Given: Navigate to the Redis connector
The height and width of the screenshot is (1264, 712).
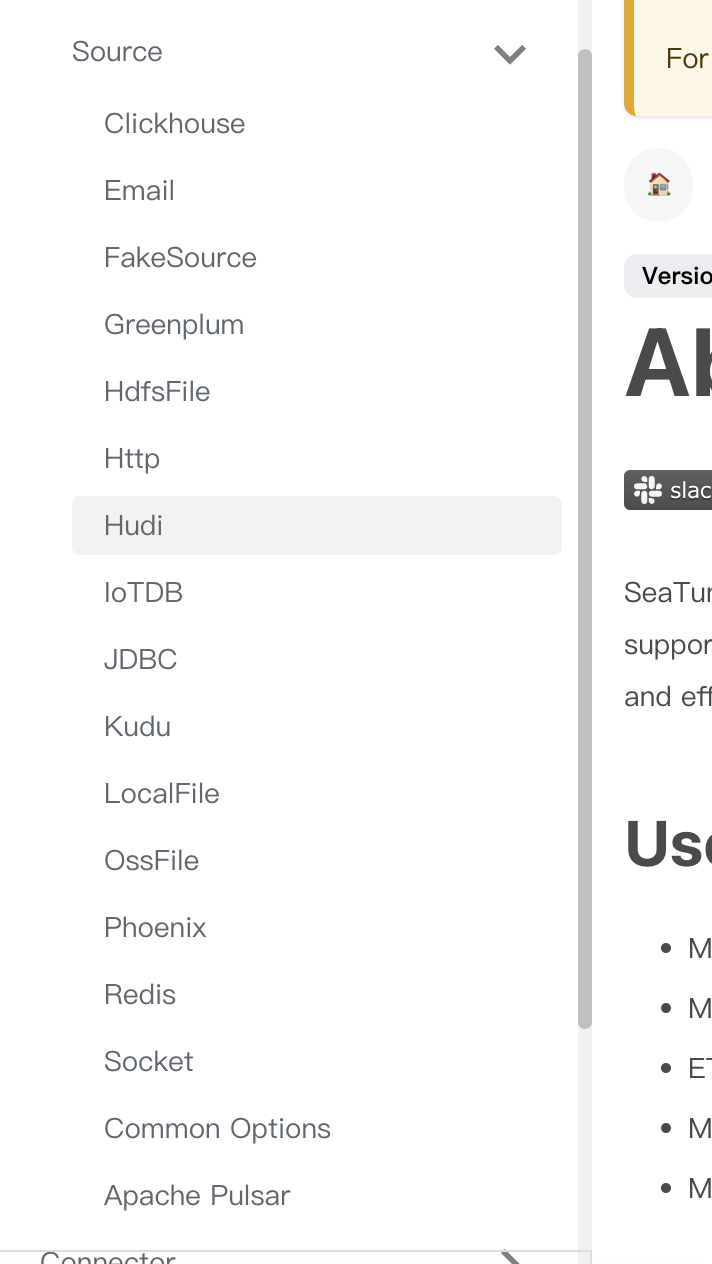Looking at the screenshot, I should click(x=139, y=994).
